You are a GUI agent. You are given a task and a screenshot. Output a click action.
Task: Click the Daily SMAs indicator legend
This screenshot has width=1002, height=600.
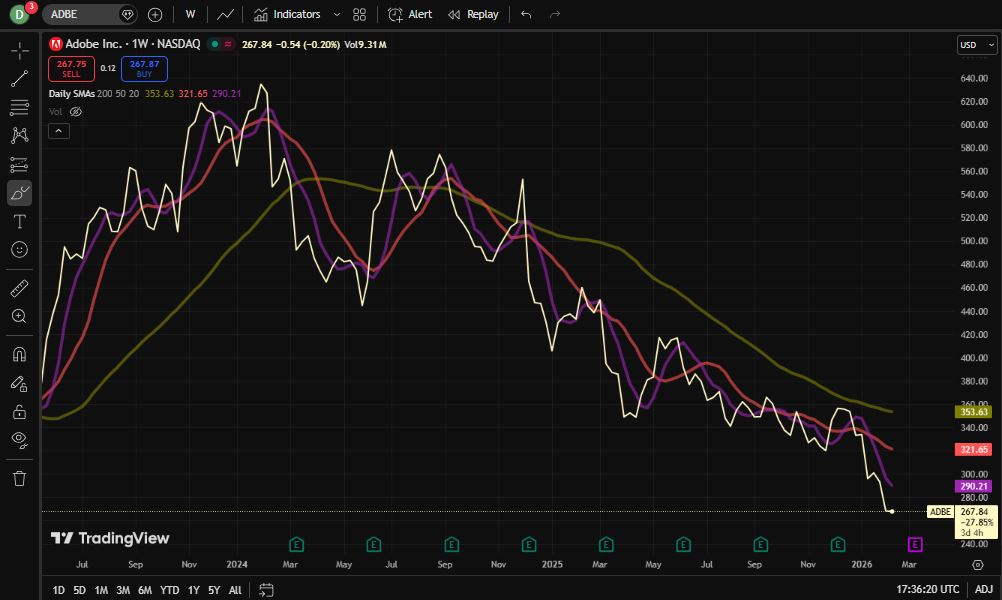click(72, 93)
